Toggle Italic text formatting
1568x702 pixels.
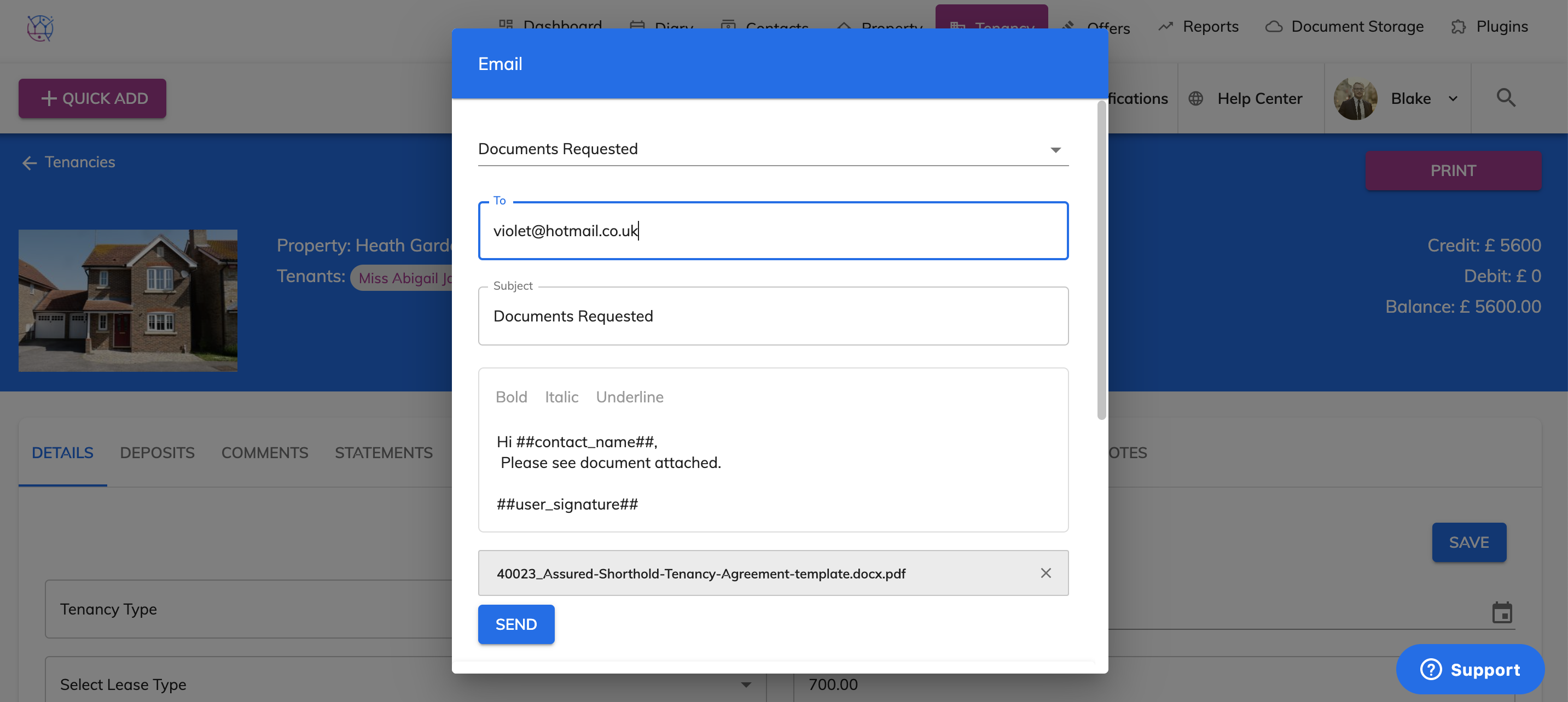click(x=561, y=396)
